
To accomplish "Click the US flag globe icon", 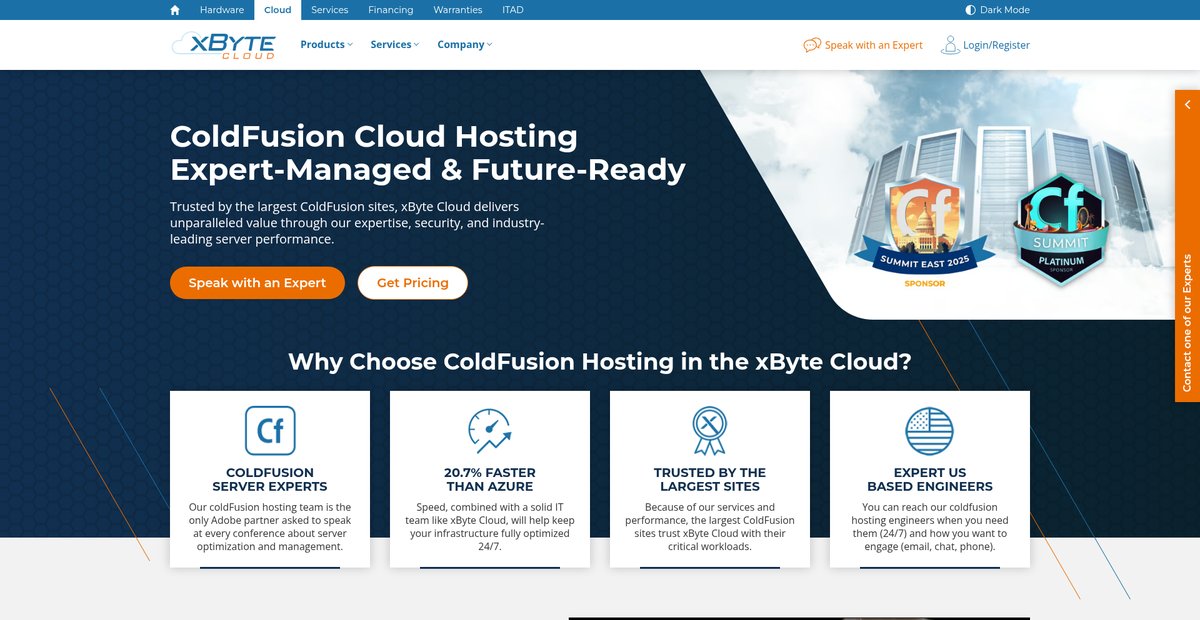I will click(x=930, y=431).
